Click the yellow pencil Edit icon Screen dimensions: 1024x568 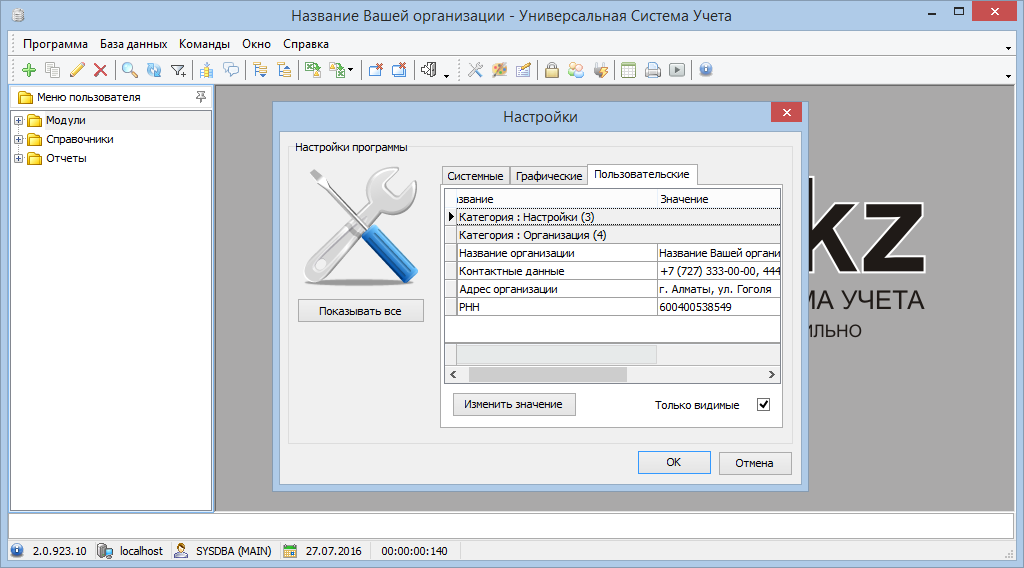pos(77,70)
